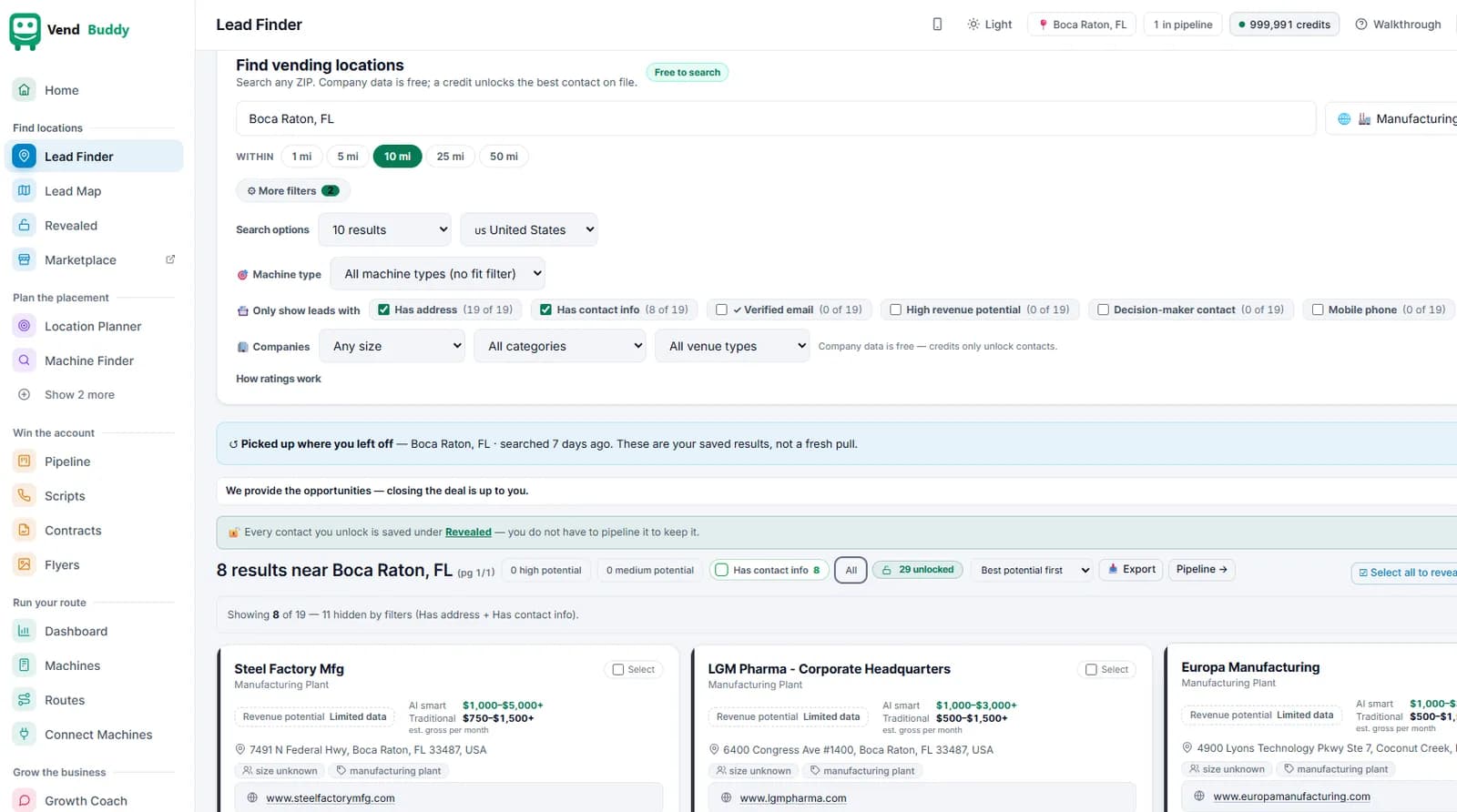Click the Pipeline sidebar icon
Image resolution: width=1457 pixels, height=812 pixels.
25,461
